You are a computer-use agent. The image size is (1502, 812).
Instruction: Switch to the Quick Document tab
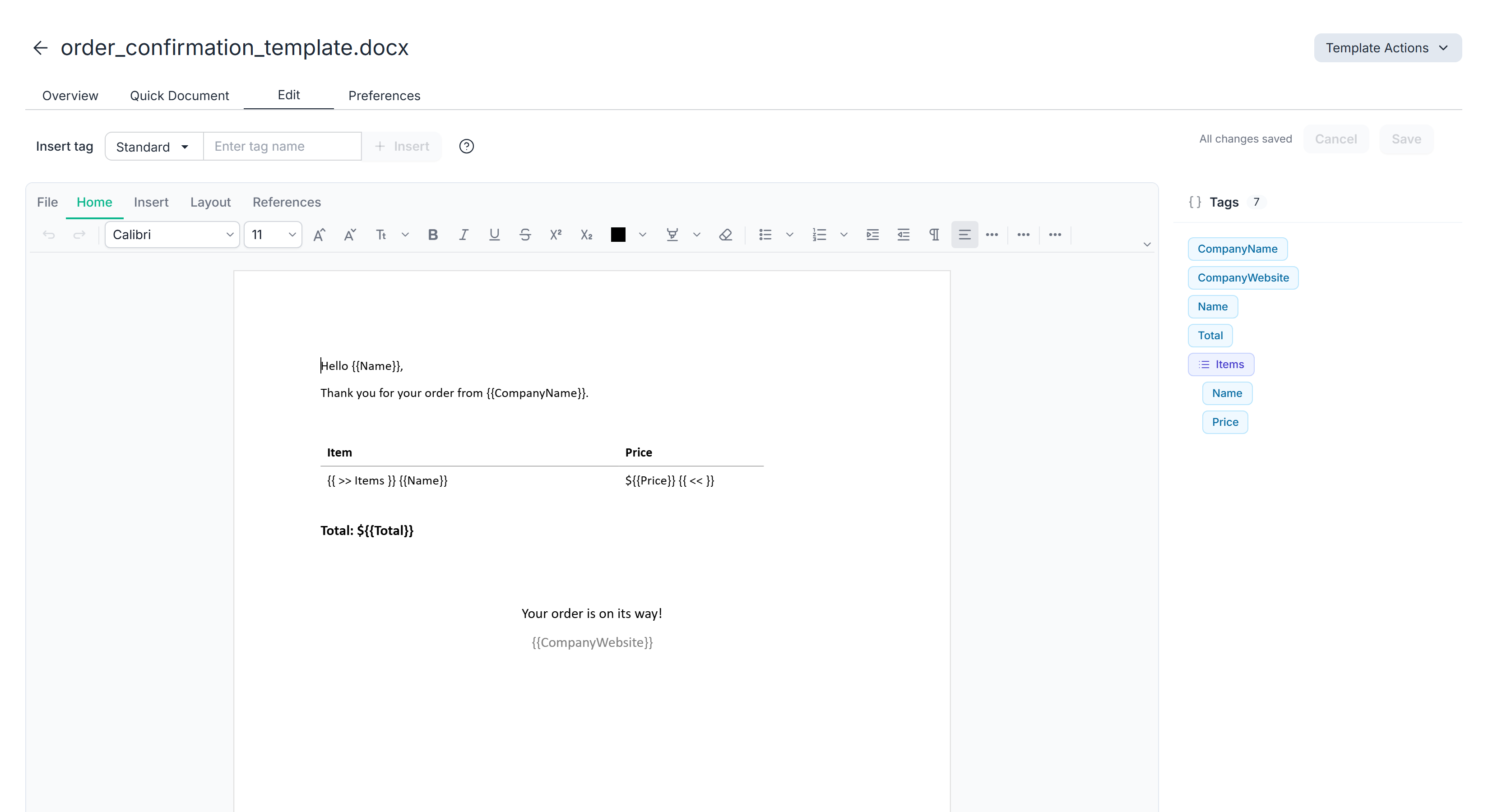pyautogui.click(x=180, y=96)
